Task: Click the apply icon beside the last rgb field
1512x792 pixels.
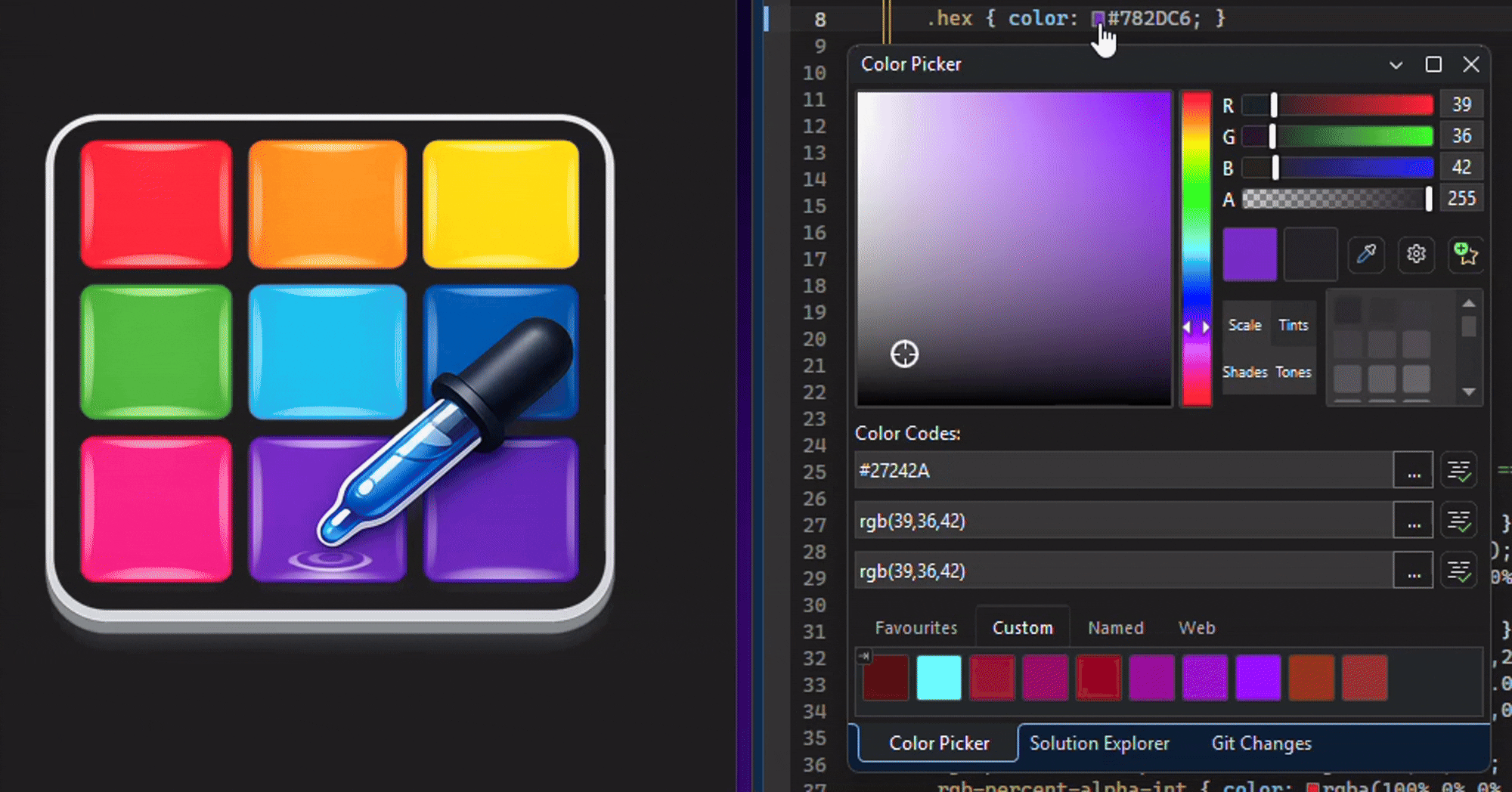Action: coord(1458,571)
